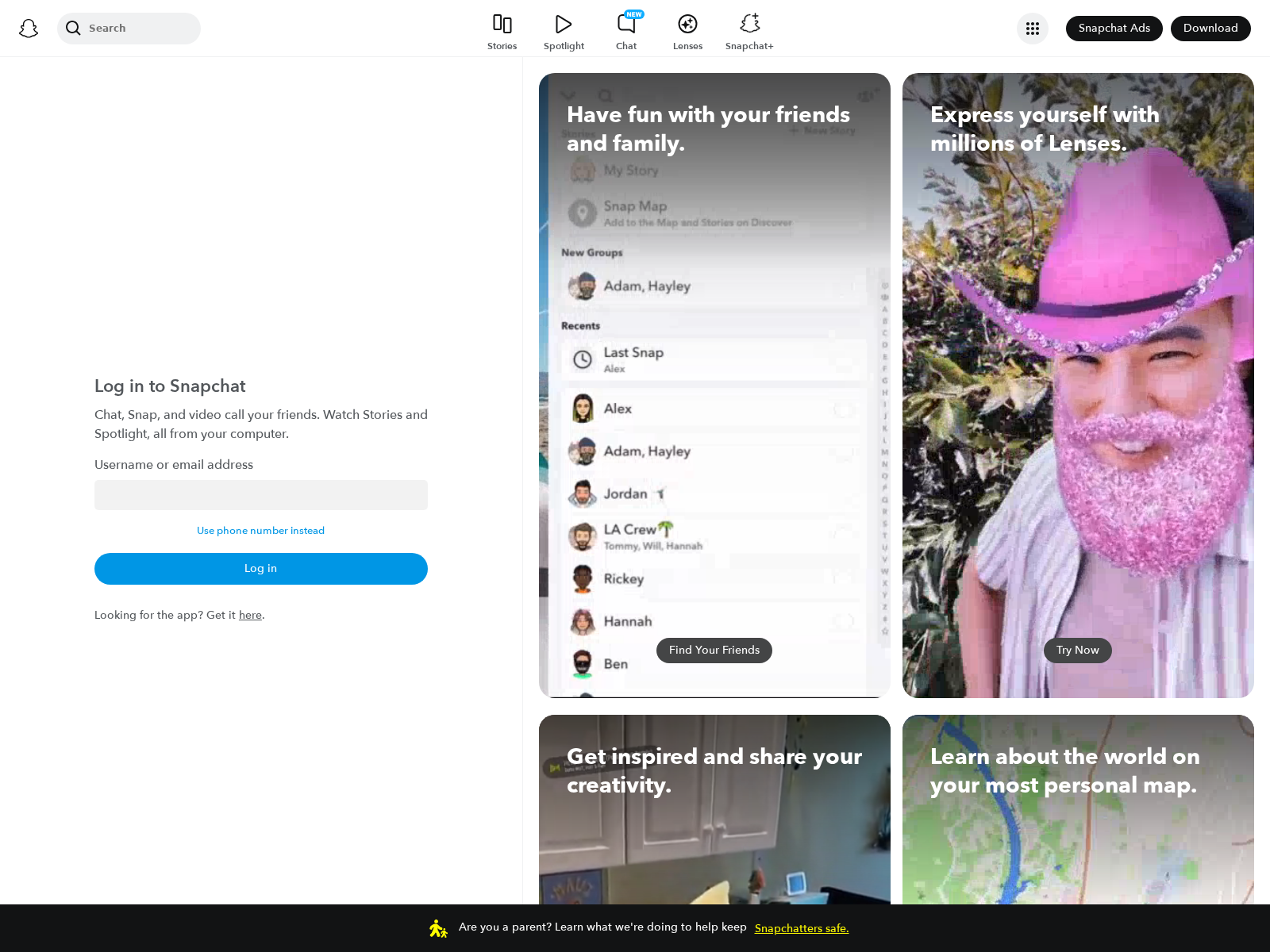1270x952 pixels.
Task: Open the Chat icon with NEW badge
Action: (626, 25)
